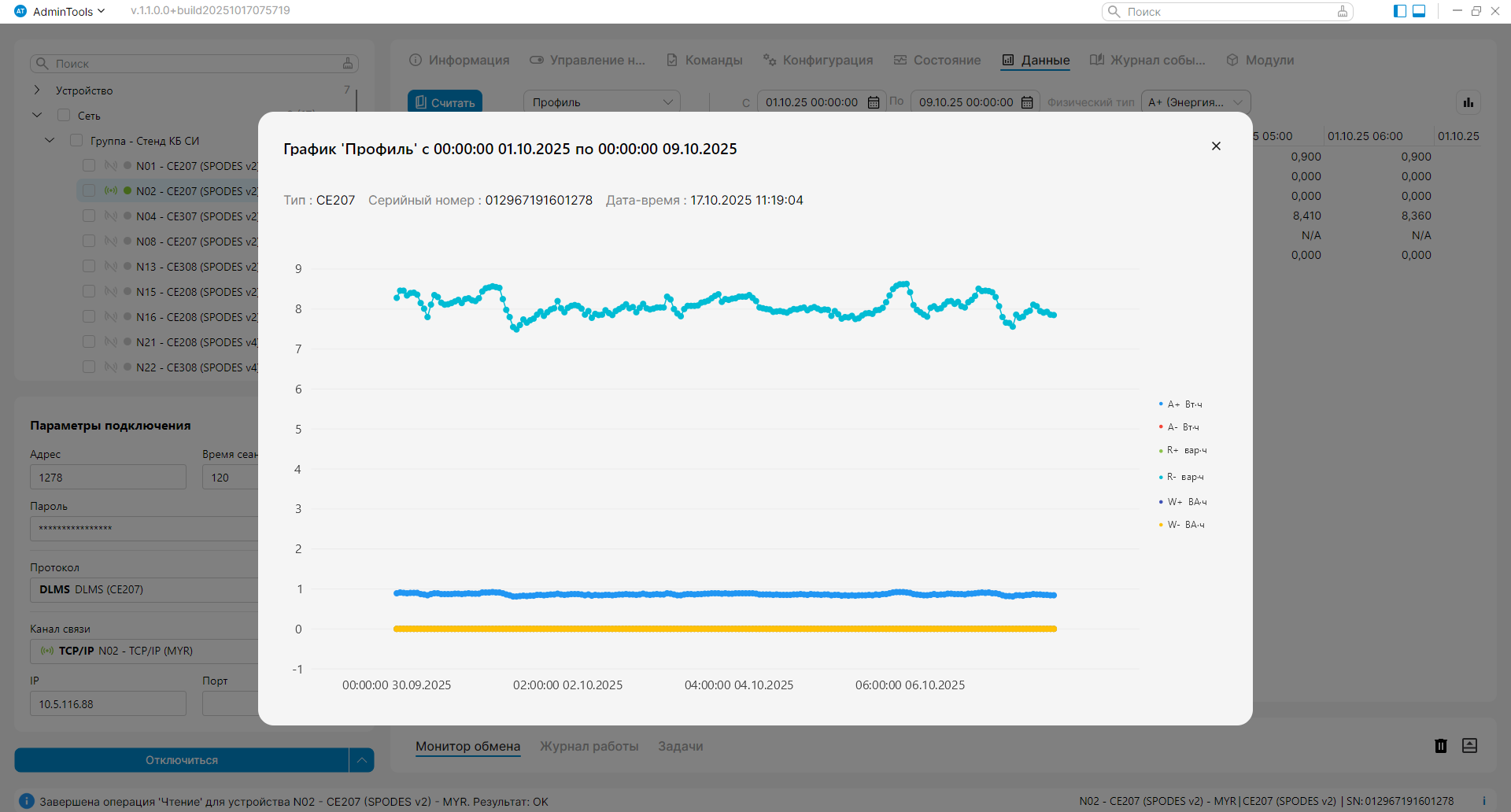Open the Профиль dropdown
The height and width of the screenshot is (812, 1511).
602,102
